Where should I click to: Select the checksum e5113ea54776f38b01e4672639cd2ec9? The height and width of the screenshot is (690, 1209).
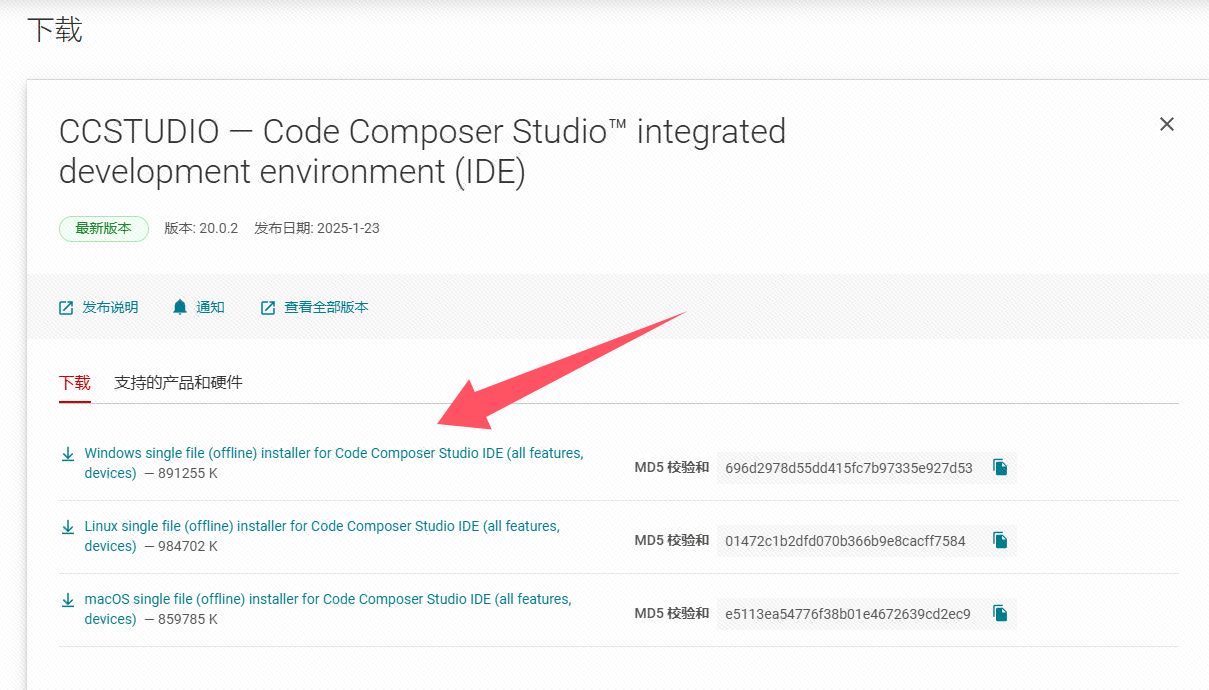click(x=848, y=613)
